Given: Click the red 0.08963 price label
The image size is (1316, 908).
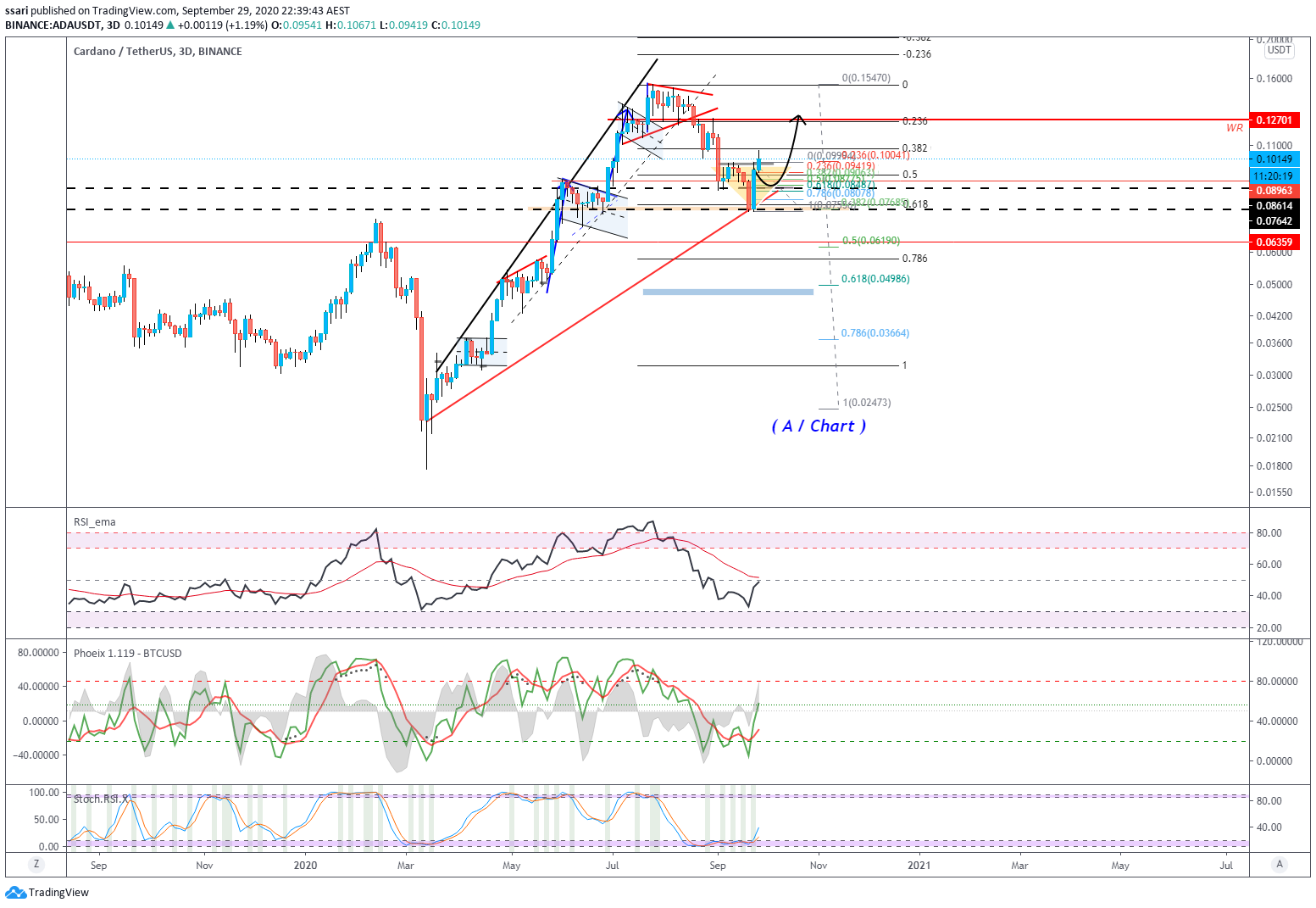Looking at the screenshot, I should tap(1274, 191).
